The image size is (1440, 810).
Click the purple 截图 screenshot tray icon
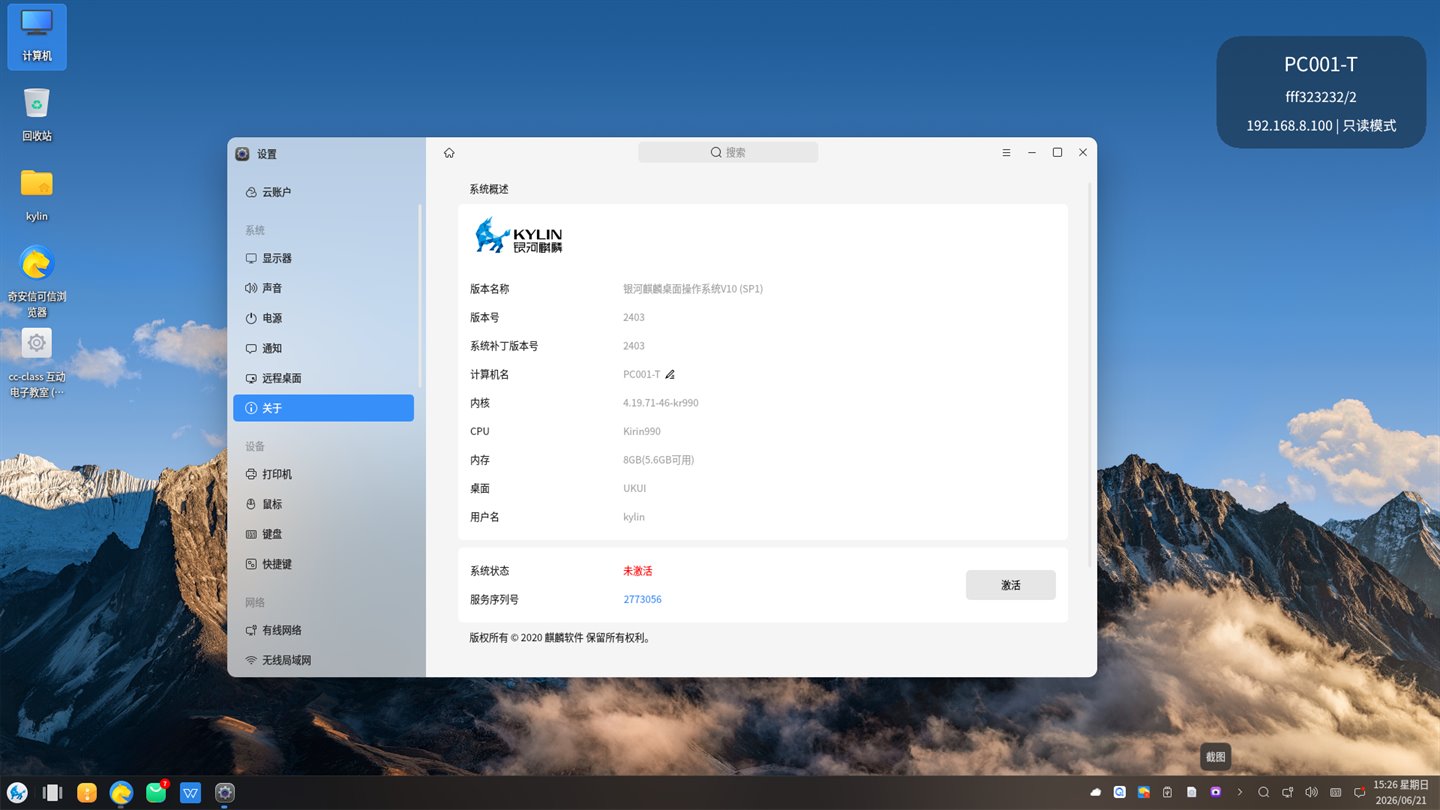coord(1216,792)
